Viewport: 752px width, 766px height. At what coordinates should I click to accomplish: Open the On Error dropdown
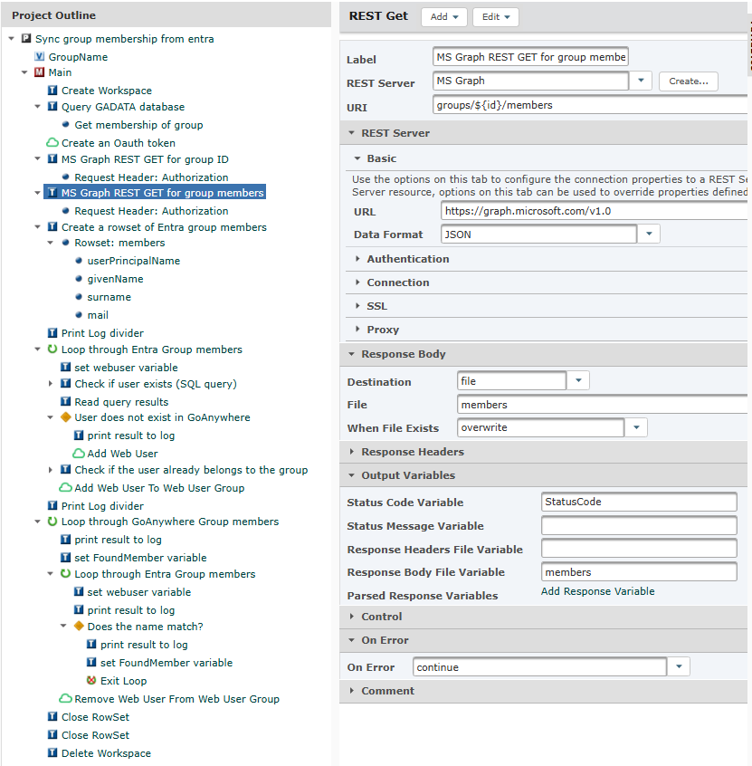pyautogui.click(x=679, y=667)
